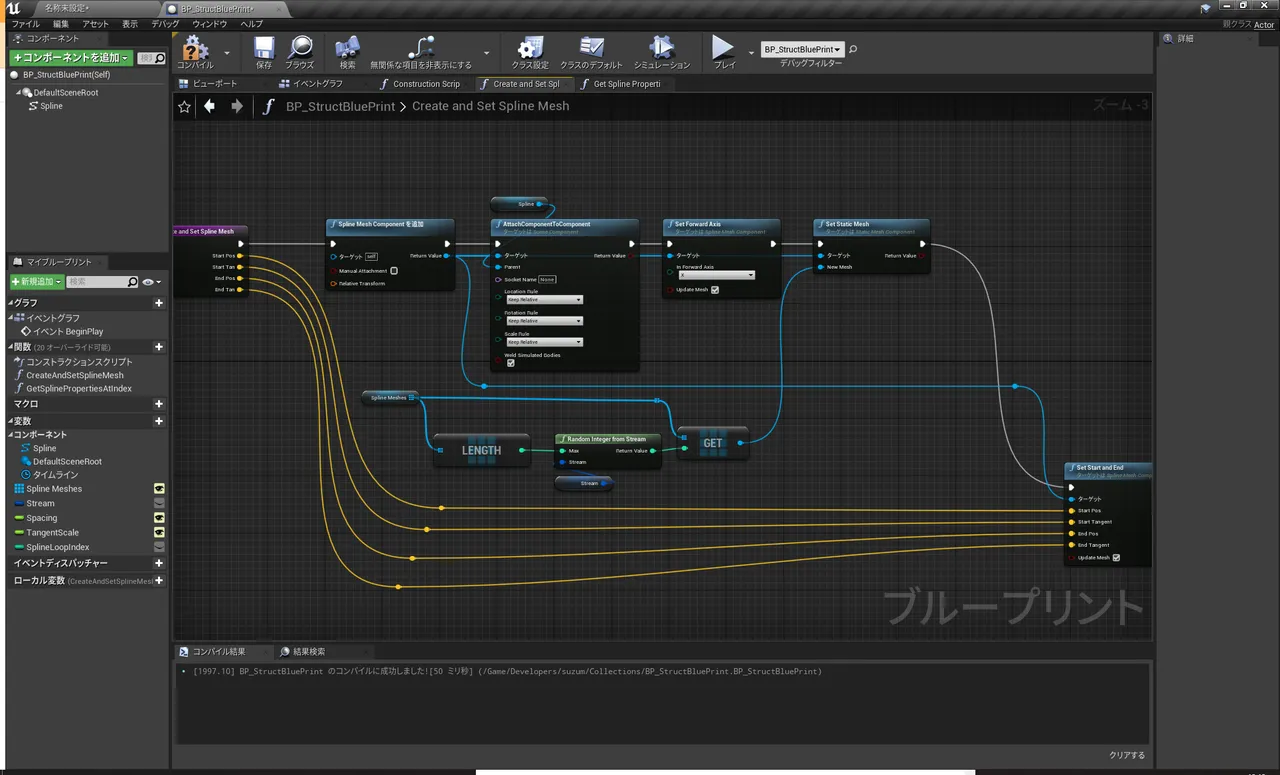The image size is (1280, 775).
Task: Collapse the 関数 (Functions) section
Action: [x=10, y=347]
